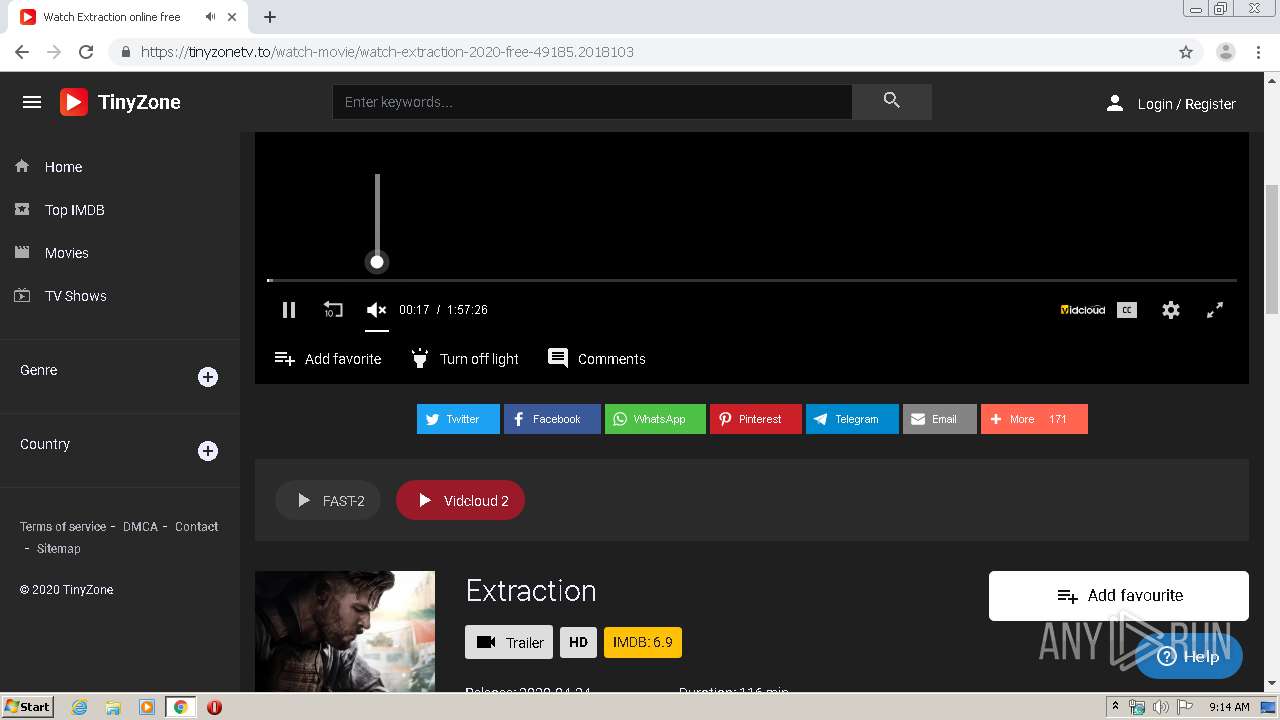
Task: Share via WhatsApp
Action: [x=655, y=419]
